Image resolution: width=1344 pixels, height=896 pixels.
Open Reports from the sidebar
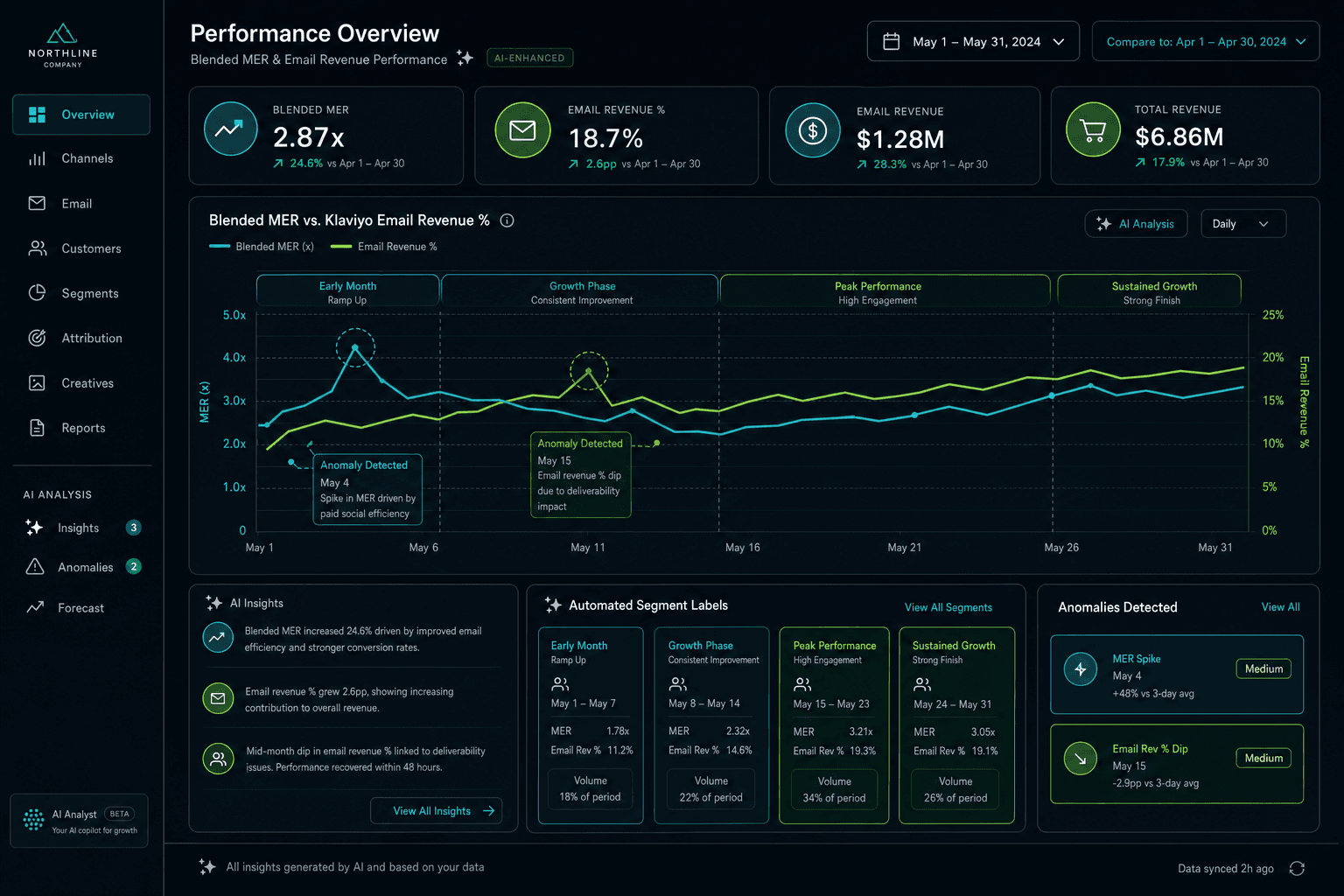click(81, 428)
